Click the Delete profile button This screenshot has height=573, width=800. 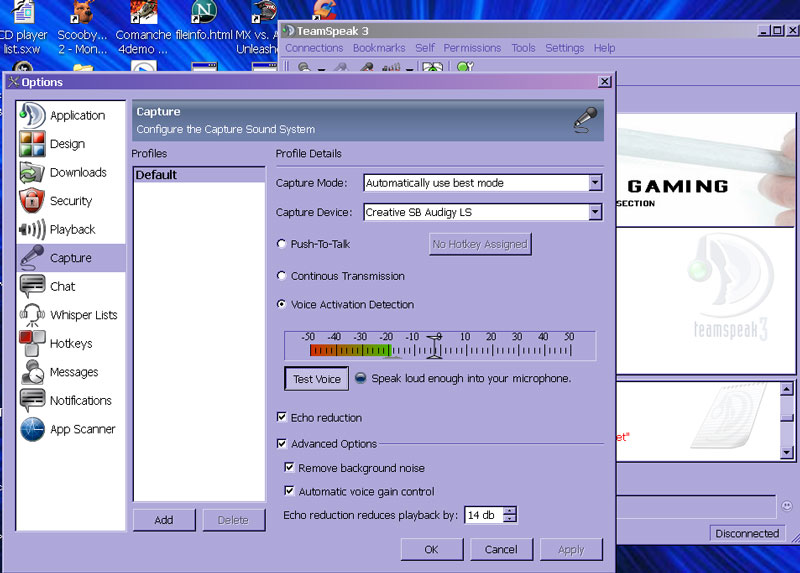(233, 520)
